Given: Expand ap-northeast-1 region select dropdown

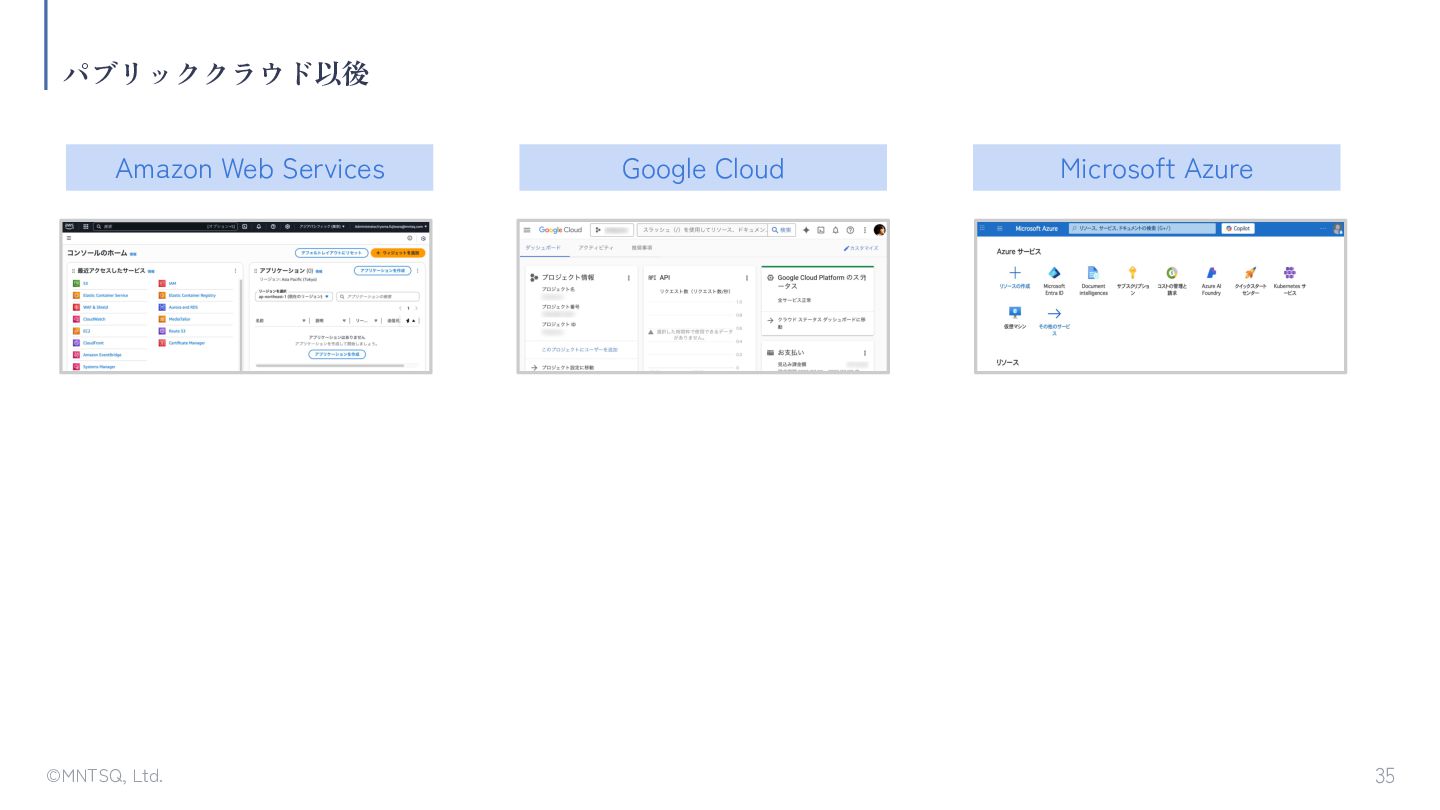Looking at the screenshot, I should tap(294, 297).
